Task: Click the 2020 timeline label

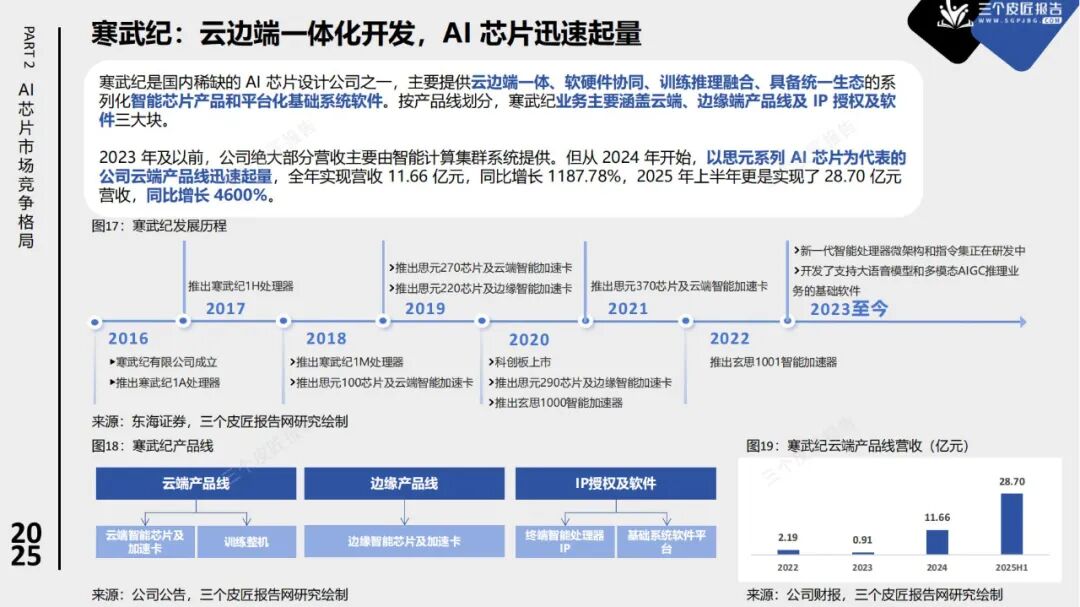Action: (529, 340)
